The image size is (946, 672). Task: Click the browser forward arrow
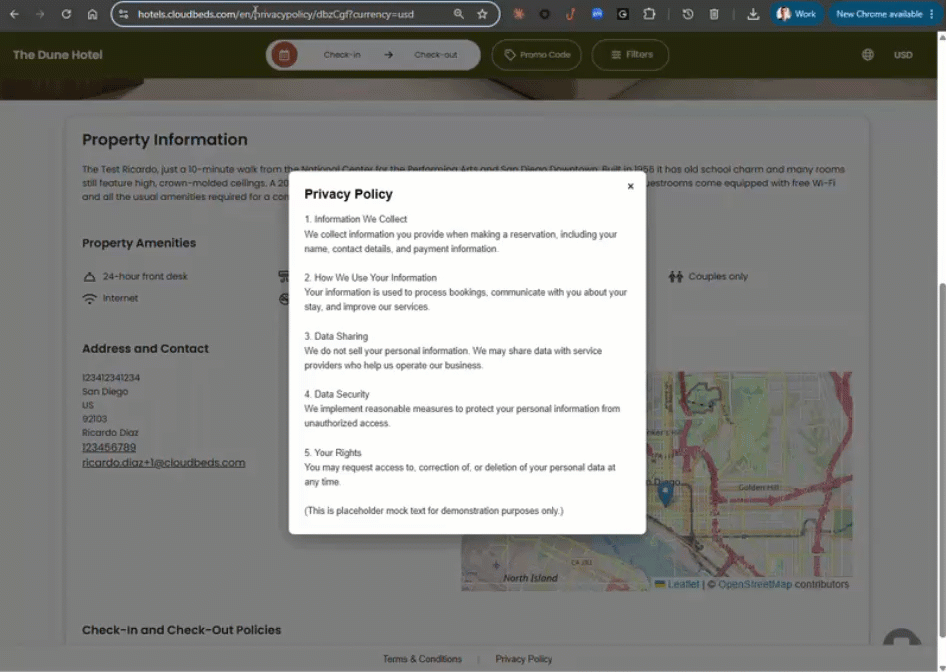pos(40,14)
